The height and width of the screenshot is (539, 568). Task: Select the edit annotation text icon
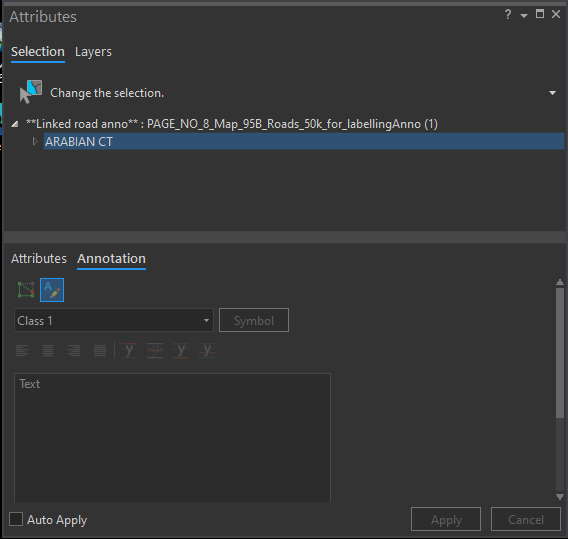coord(52,290)
